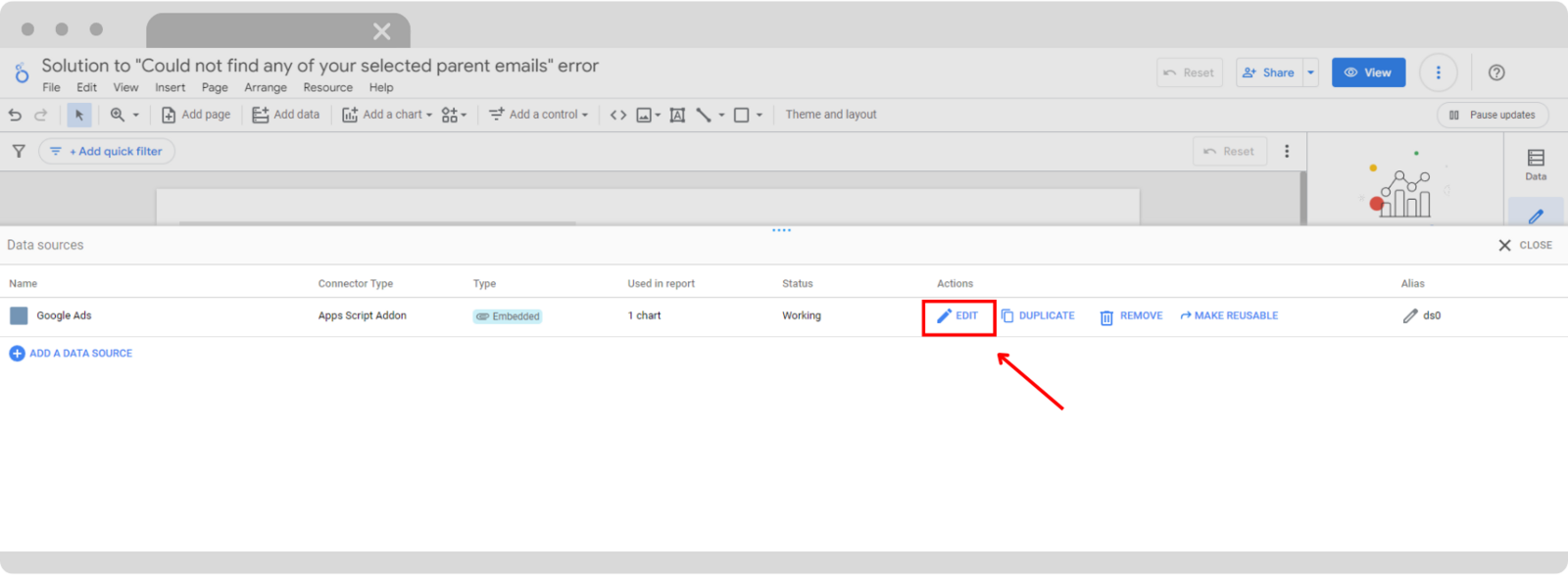Open the Help menu

pyautogui.click(x=381, y=87)
